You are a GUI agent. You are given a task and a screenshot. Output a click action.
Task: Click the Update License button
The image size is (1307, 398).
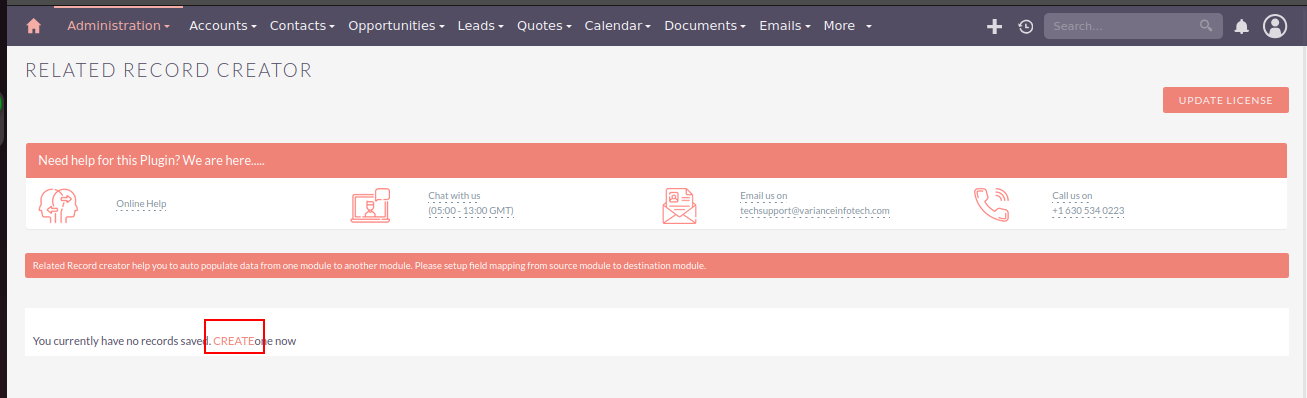click(x=1225, y=100)
